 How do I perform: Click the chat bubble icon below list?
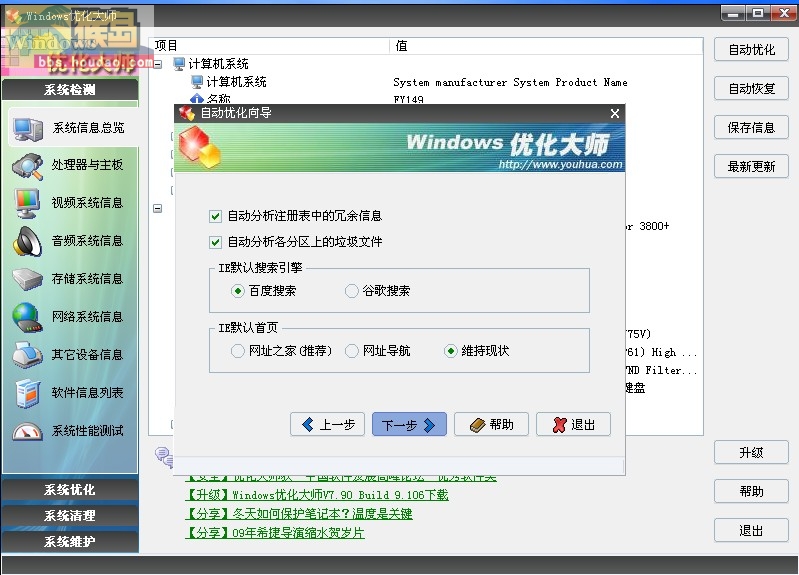click(164, 456)
